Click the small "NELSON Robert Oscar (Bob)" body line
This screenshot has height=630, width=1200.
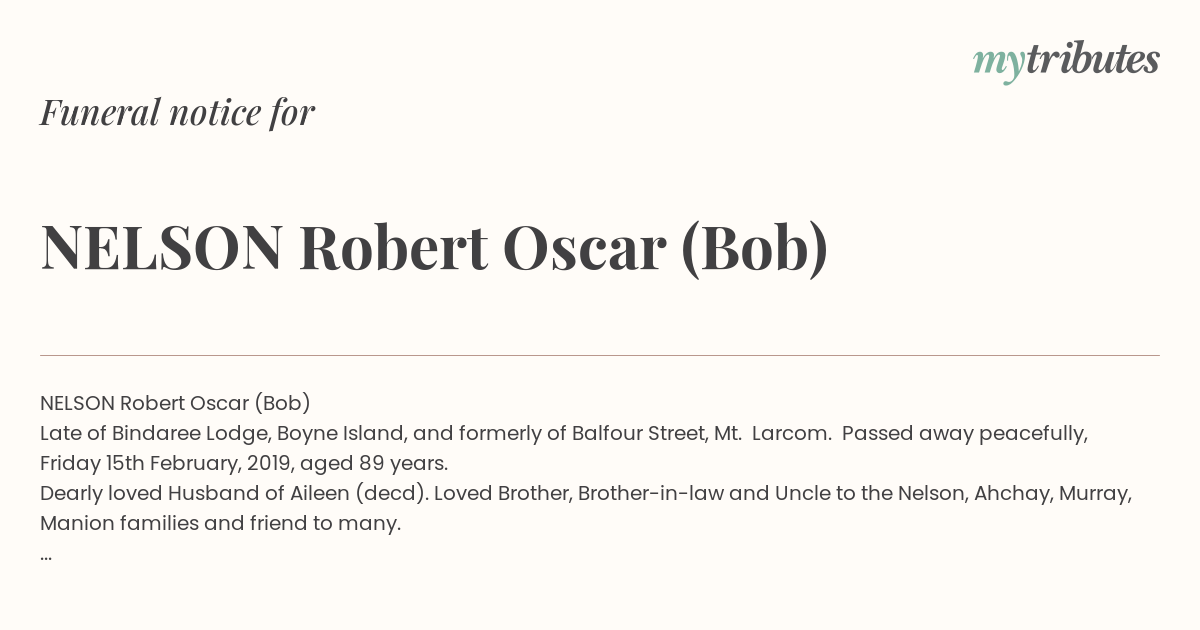tap(175, 403)
